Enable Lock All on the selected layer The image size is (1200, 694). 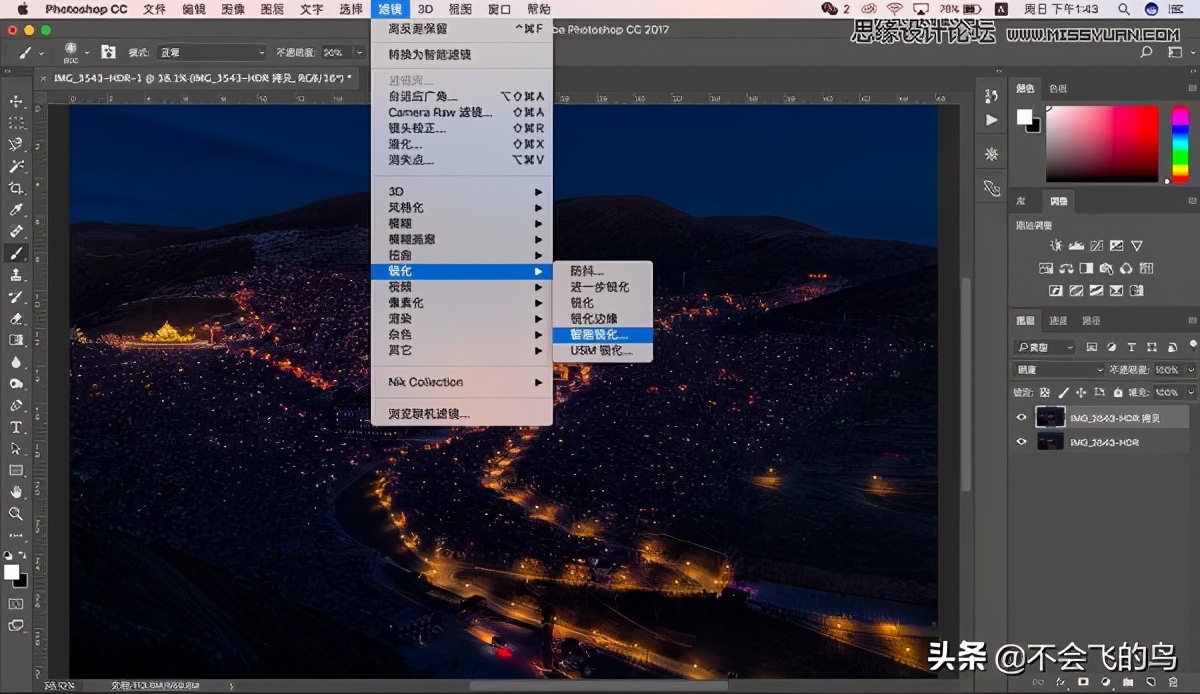pos(1118,391)
